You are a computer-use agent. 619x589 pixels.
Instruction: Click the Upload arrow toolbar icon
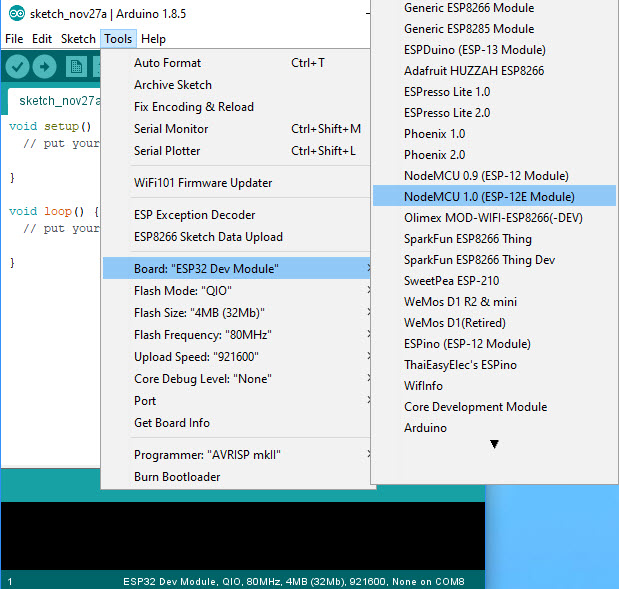pos(45,67)
